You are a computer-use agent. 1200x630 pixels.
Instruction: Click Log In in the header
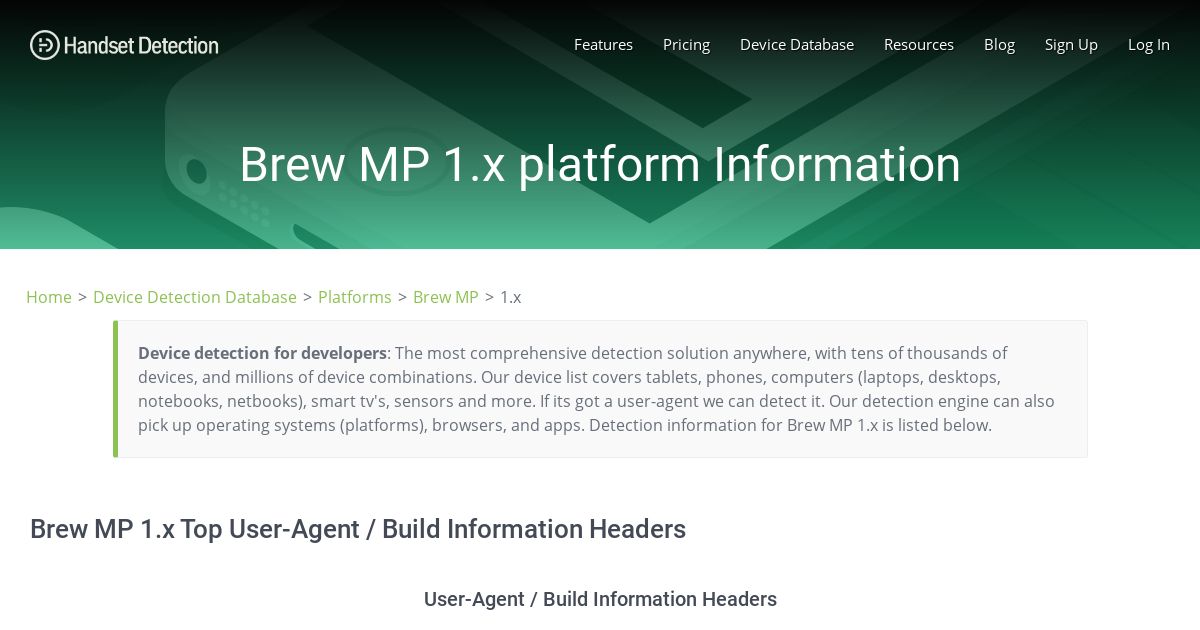click(x=1149, y=45)
